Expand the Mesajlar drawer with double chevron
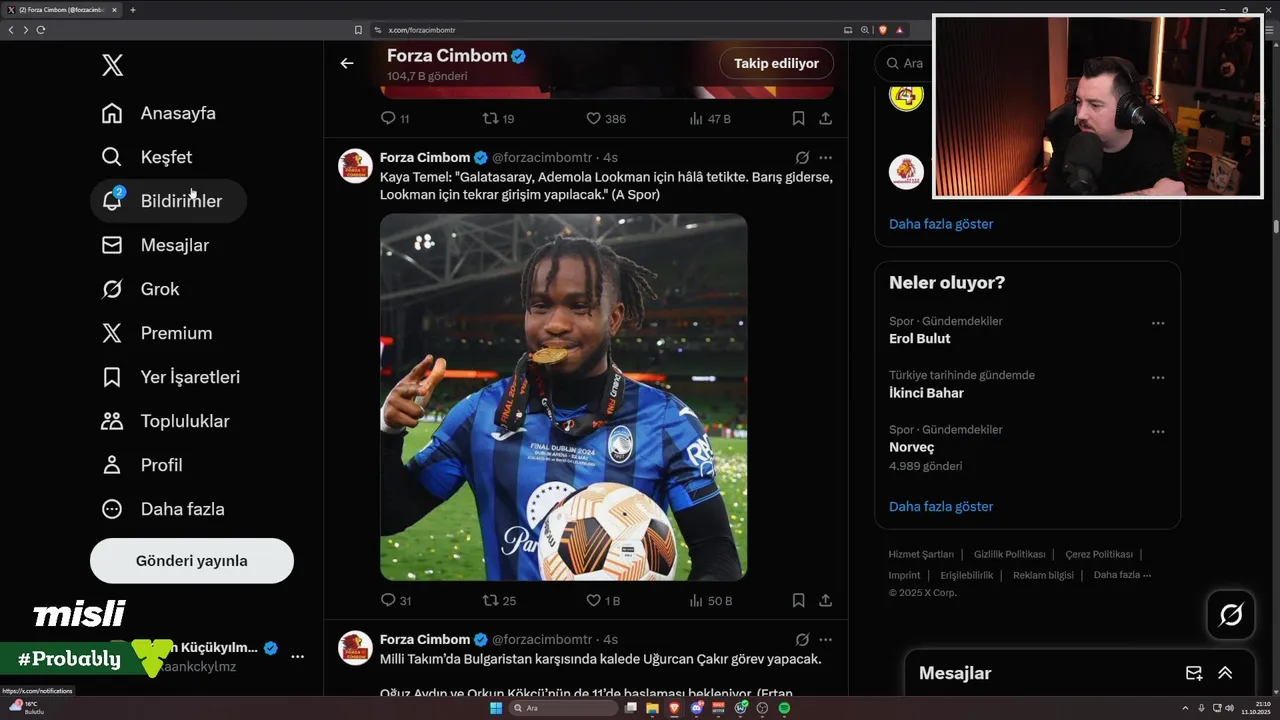The image size is (1280, 720). [1225, 673]
